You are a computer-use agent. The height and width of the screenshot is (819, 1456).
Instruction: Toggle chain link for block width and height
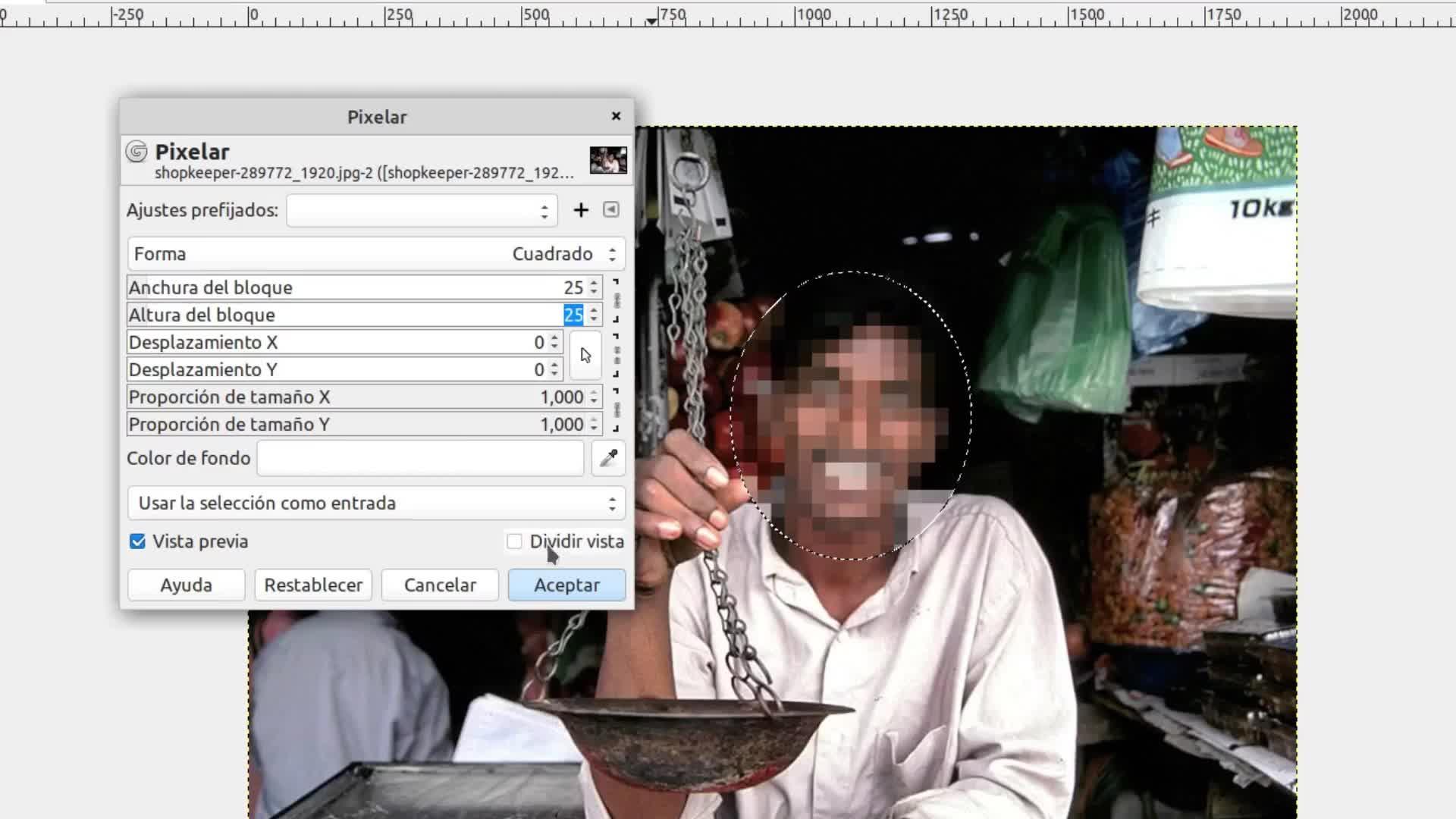(x=617, y=301)
